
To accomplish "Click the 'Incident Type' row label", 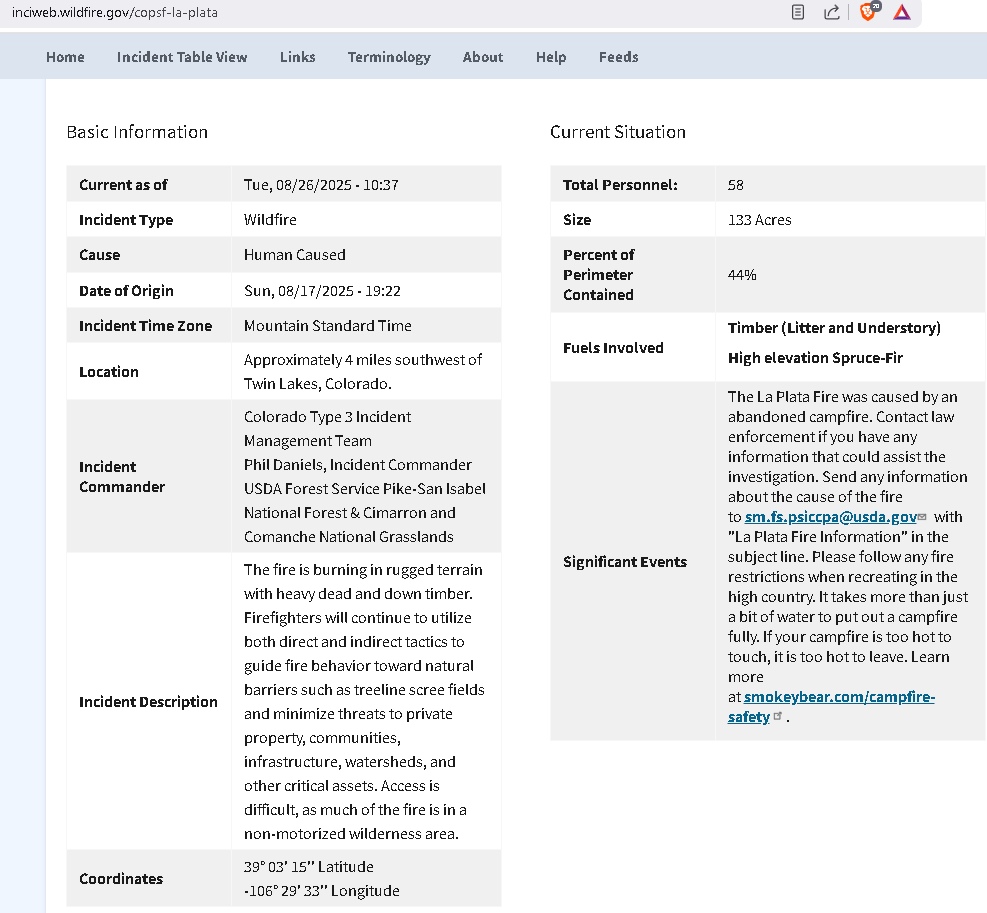I will 126,220.
